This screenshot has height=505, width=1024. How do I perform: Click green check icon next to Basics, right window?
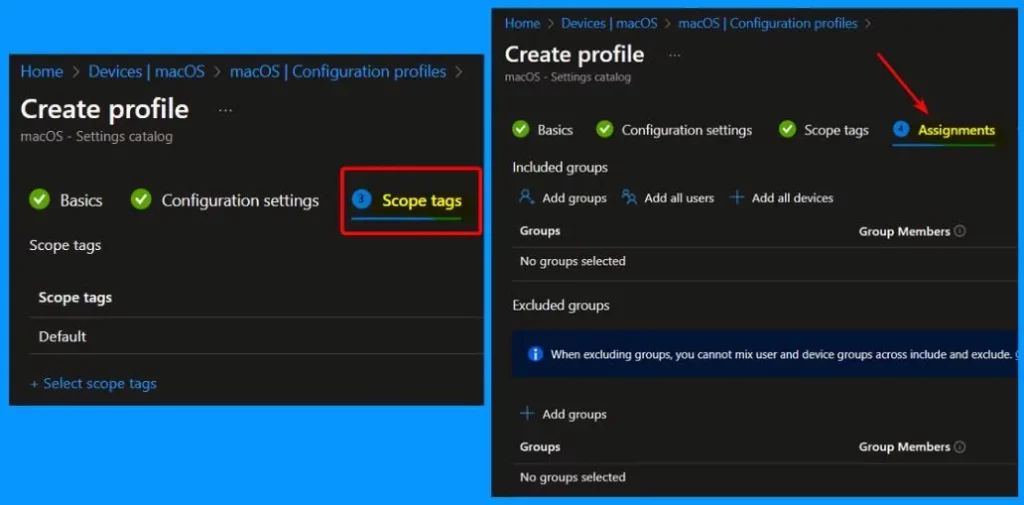[x=520, y=129]
